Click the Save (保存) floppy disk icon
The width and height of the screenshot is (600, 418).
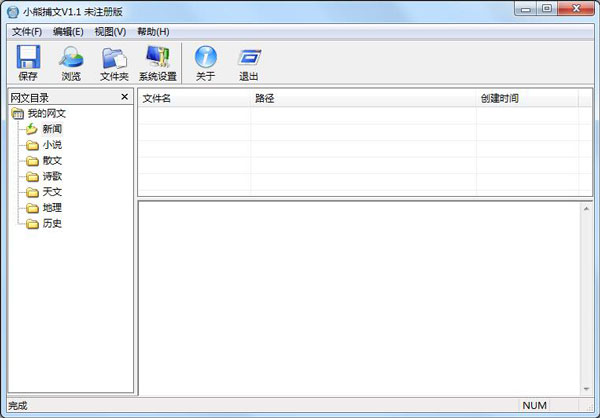coord(28,57)
